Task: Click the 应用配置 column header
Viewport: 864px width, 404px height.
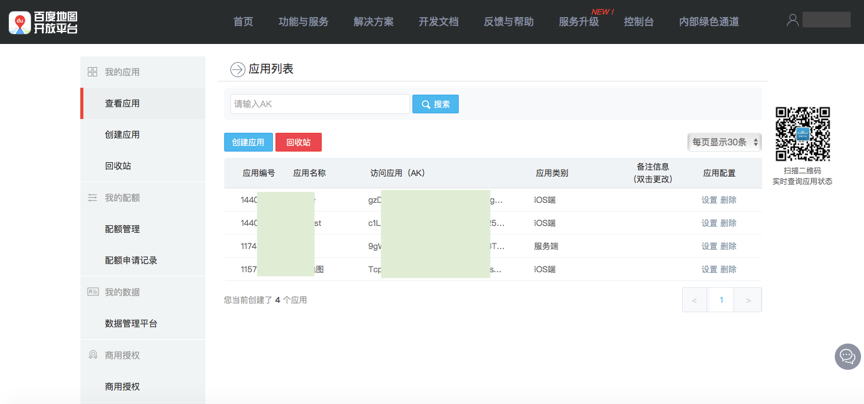Action: pos(719,173)
